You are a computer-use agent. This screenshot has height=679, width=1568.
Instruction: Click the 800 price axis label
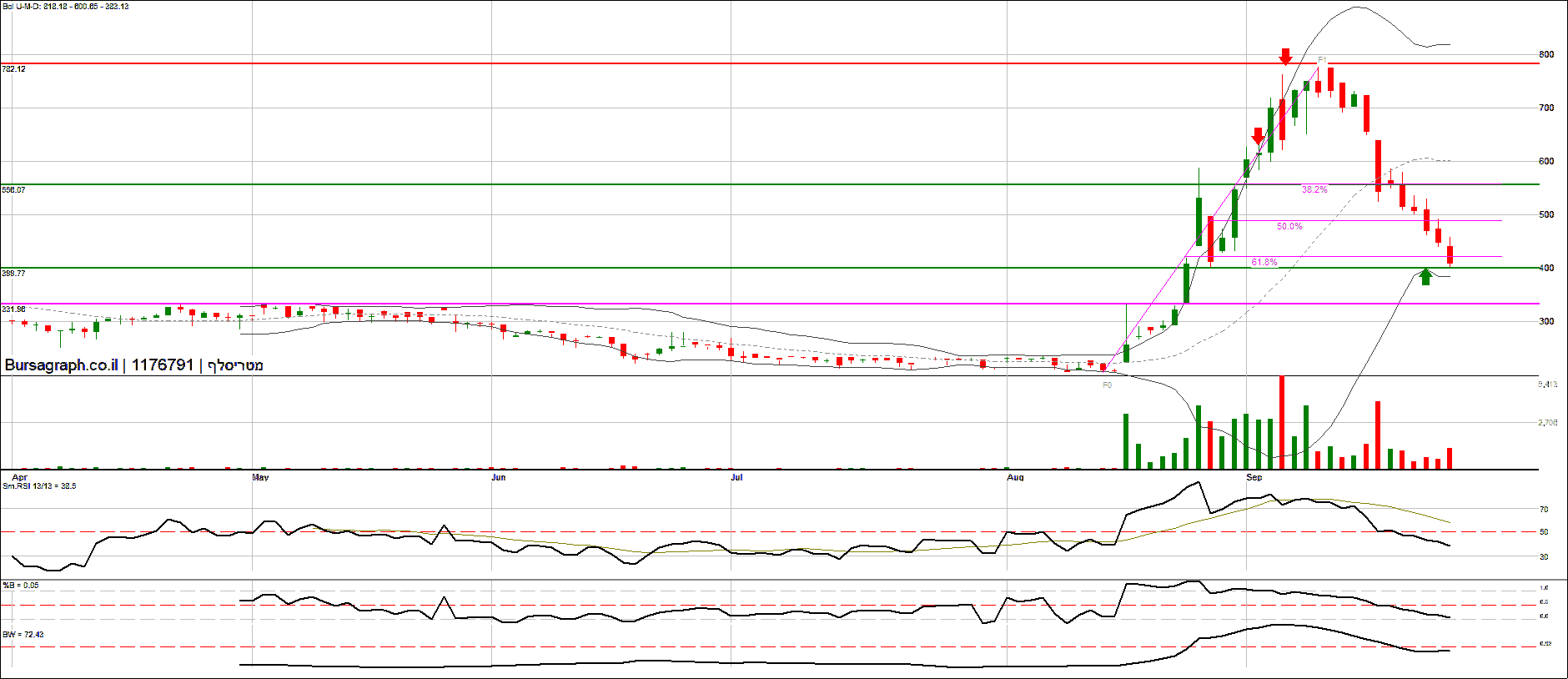(1546, 55)
